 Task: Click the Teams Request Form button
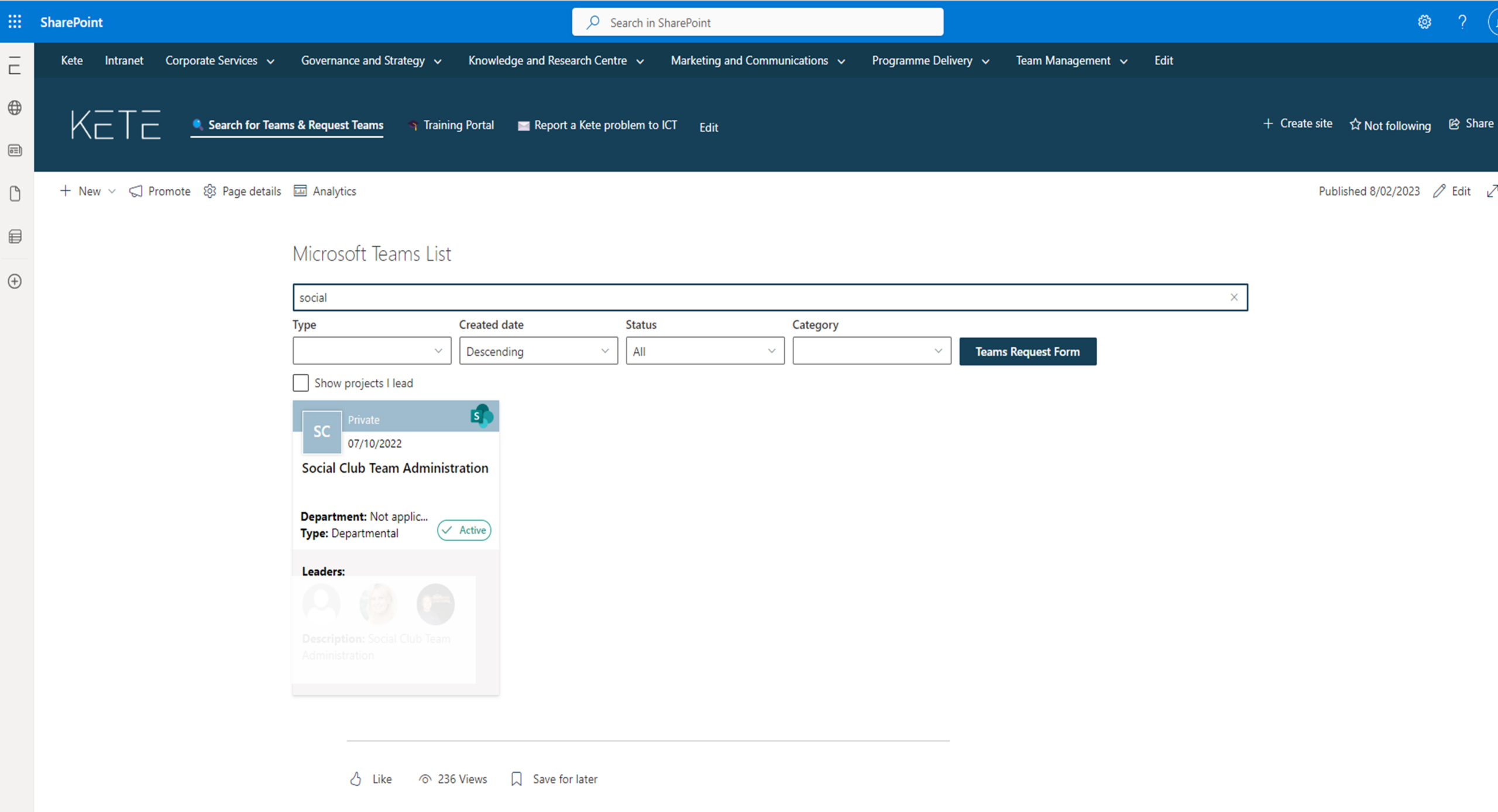[1027, 352]
